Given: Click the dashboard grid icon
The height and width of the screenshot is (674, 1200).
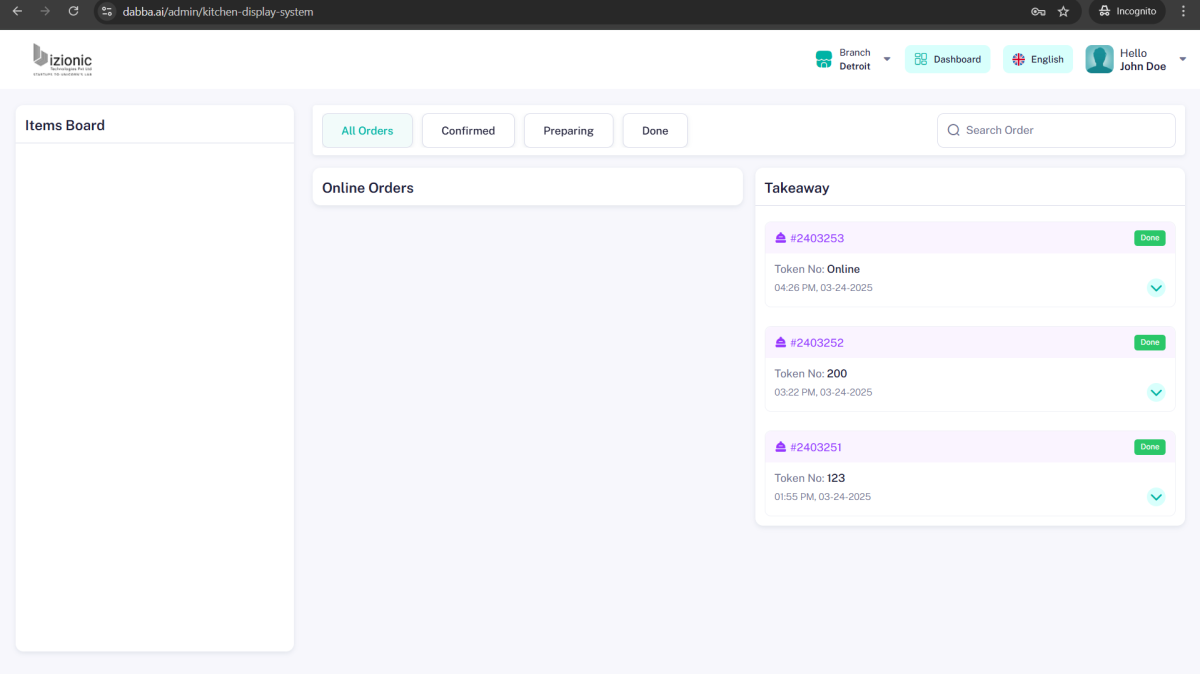Looking at the screenshot, I should 921,59.
